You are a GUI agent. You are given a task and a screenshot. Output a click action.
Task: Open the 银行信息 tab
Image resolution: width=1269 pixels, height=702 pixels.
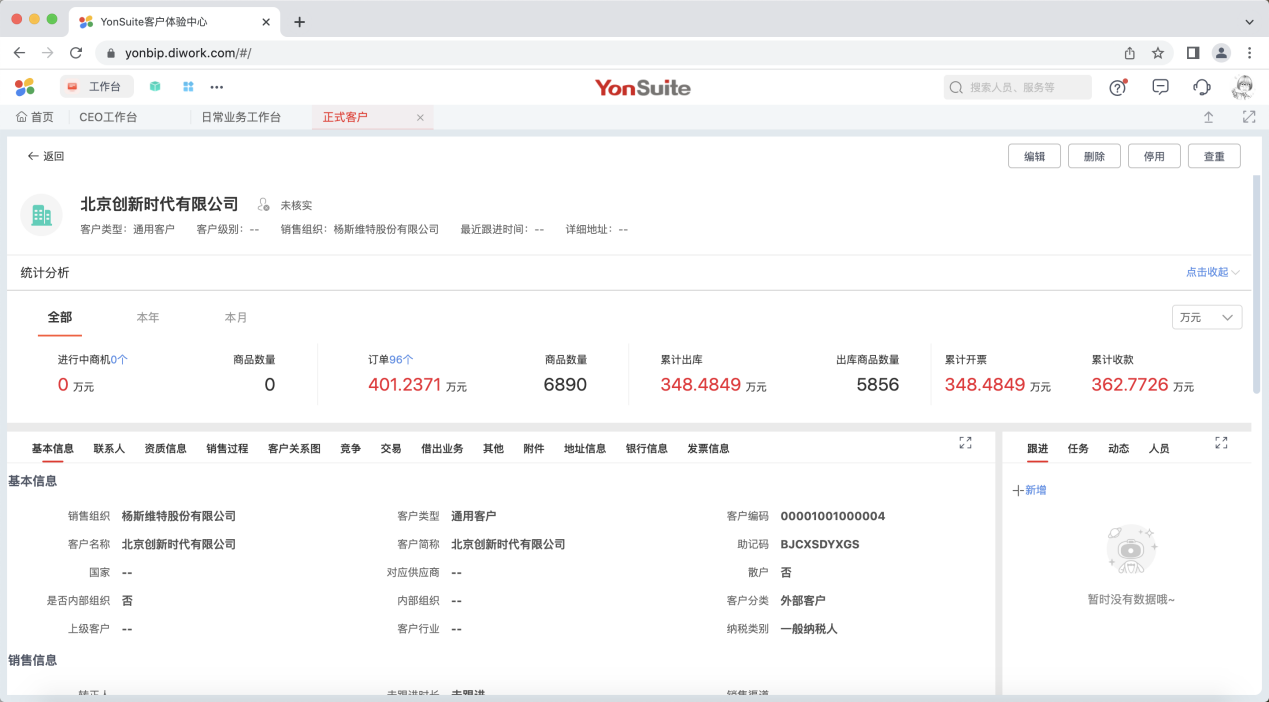[647, 449]
